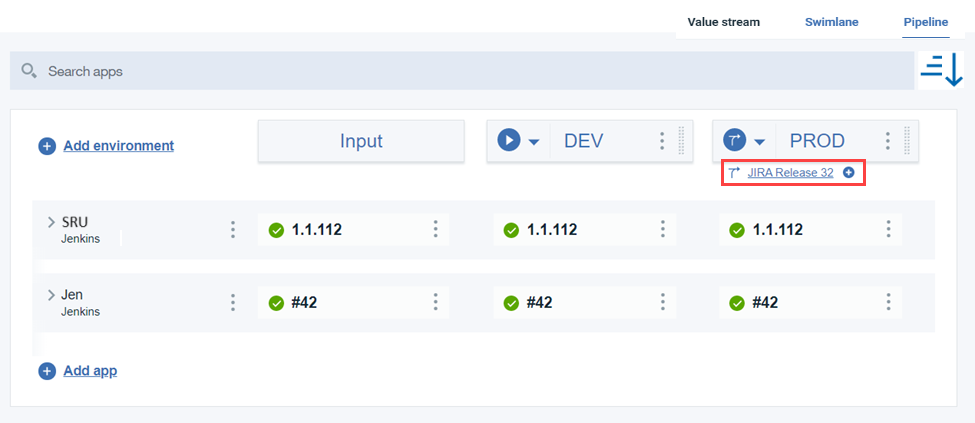975x423 pixels.
Task: Expand the SRU app row
Action: 51,222
